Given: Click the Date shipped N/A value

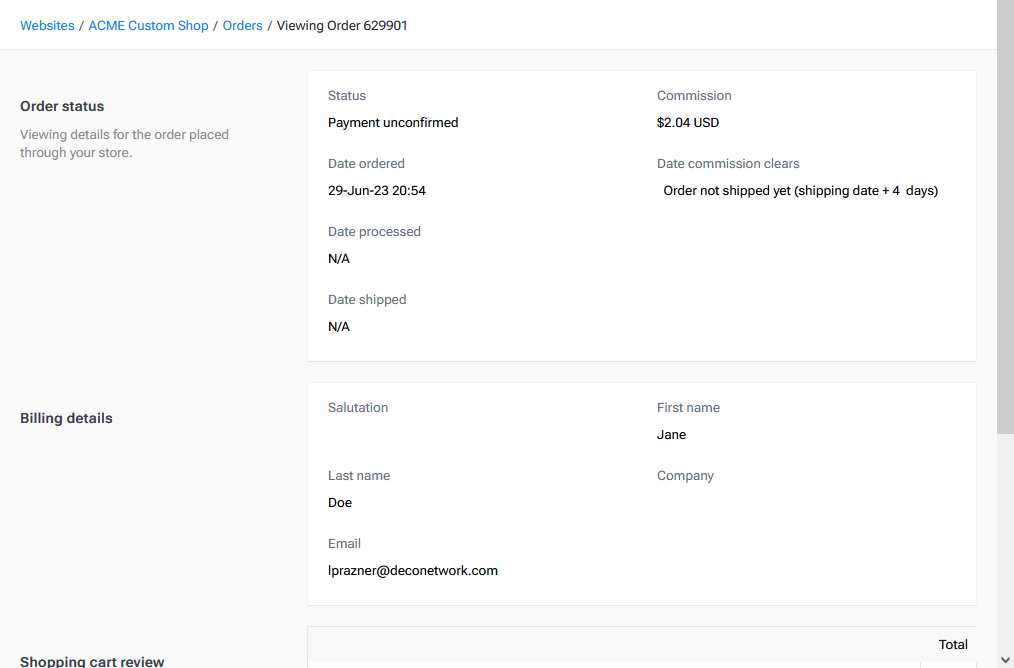Looking at the screenshot, I should [x=337, y=326].
